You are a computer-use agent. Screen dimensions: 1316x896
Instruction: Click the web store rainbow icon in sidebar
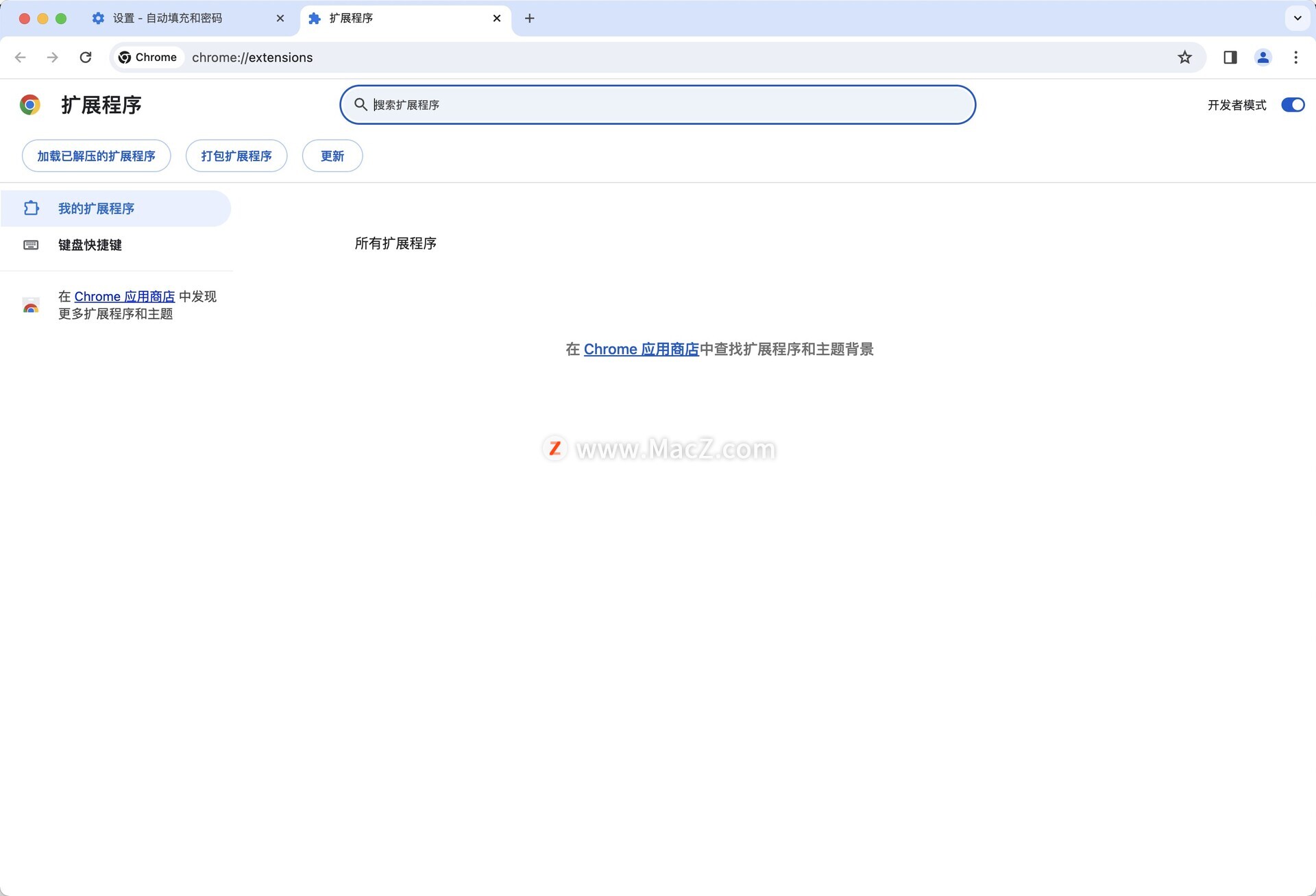coord(31,305)
